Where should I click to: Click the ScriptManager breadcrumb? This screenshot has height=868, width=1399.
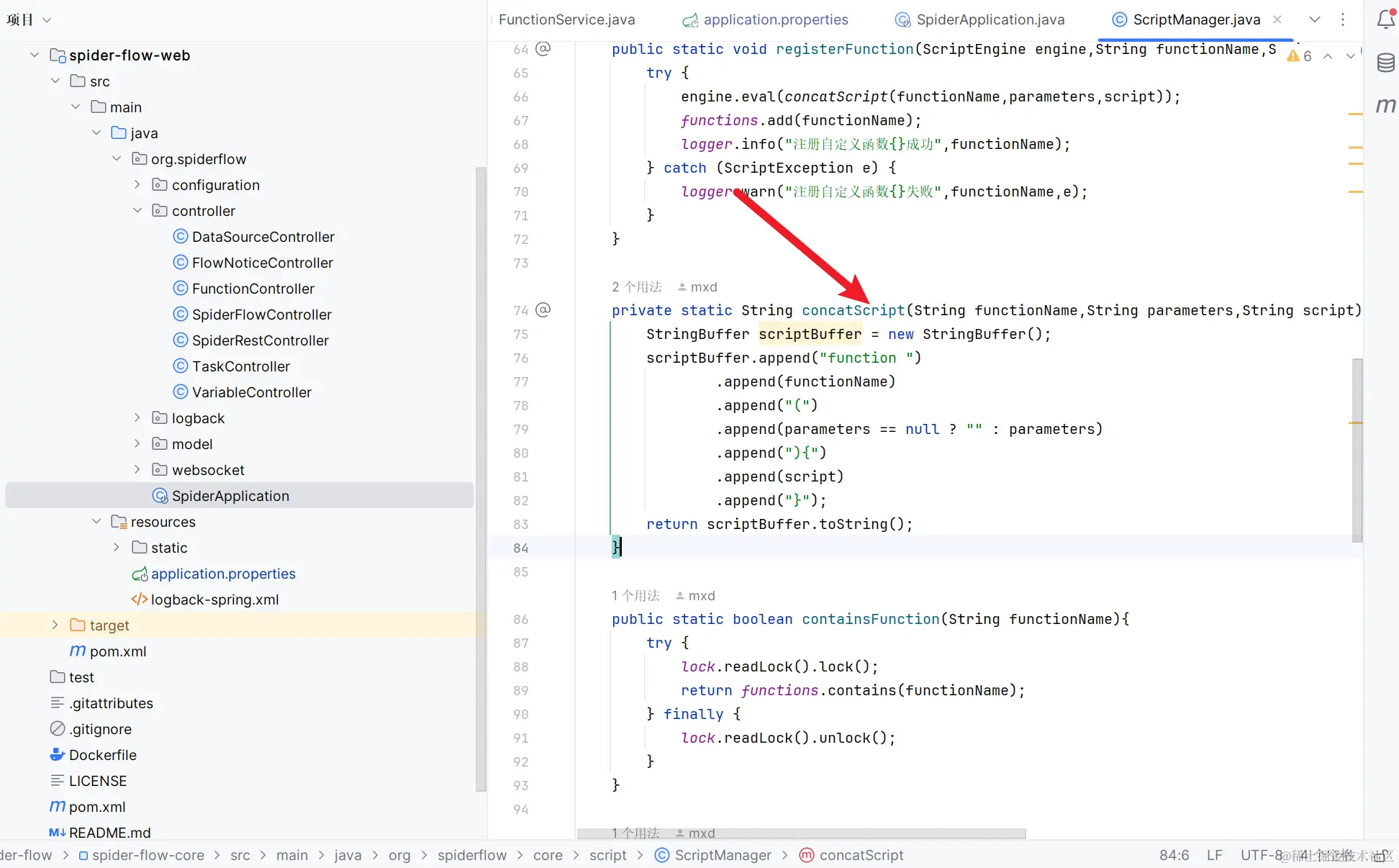pyautogui.click(x=723, y=855)
